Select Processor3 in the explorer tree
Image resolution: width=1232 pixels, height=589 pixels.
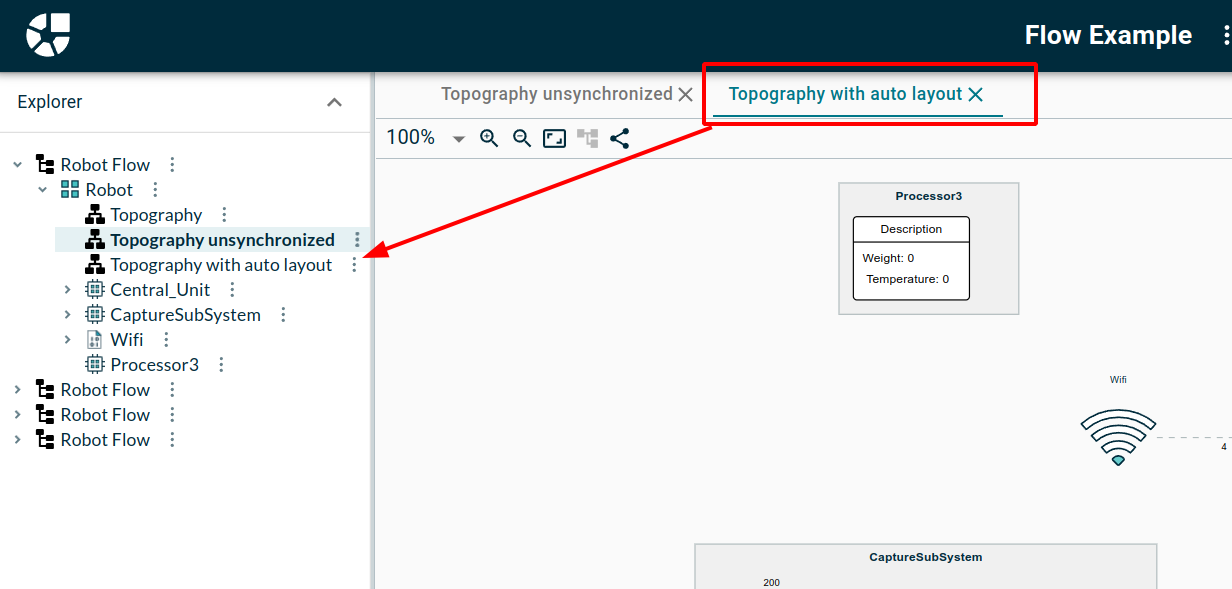(155, 365)
